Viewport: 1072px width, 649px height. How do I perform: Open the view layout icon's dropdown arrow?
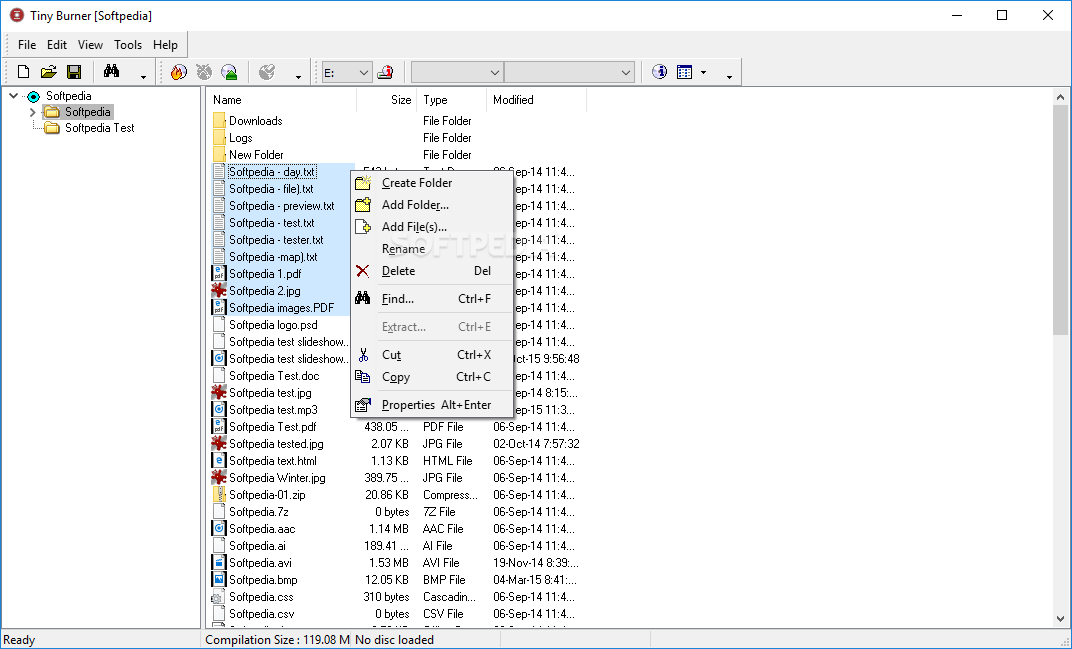tap(704, 72)
